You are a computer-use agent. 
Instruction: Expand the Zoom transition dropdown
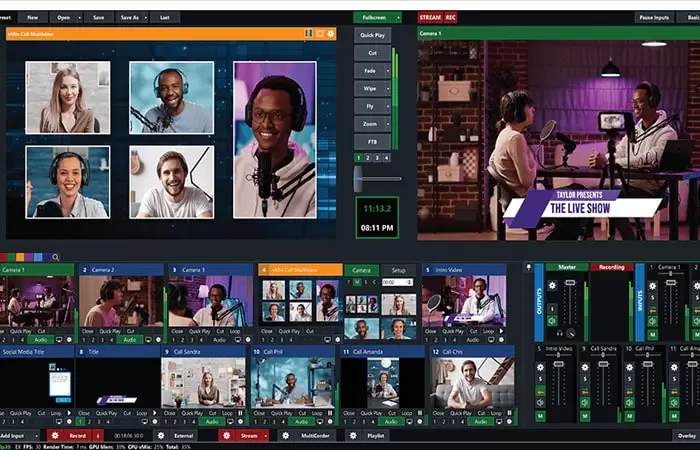(388, 124)
